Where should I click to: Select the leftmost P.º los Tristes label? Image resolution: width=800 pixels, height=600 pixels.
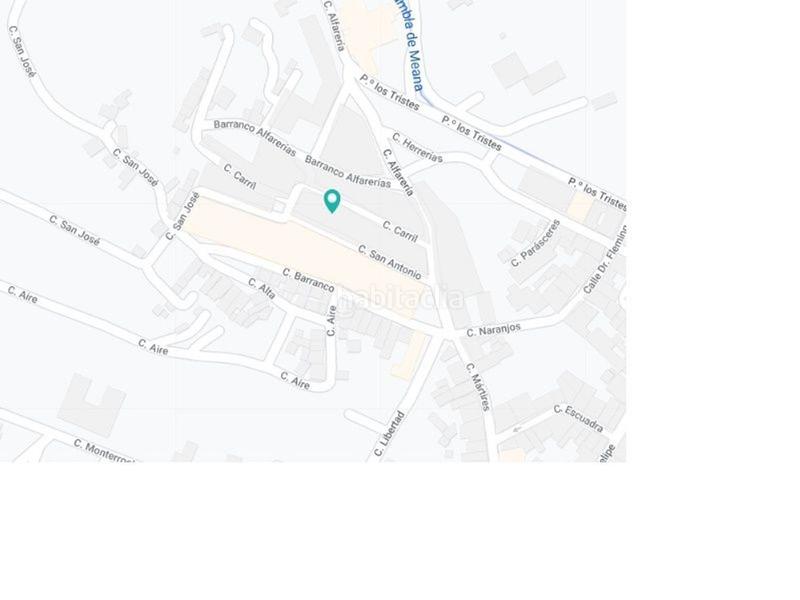(x=389, y=92)
